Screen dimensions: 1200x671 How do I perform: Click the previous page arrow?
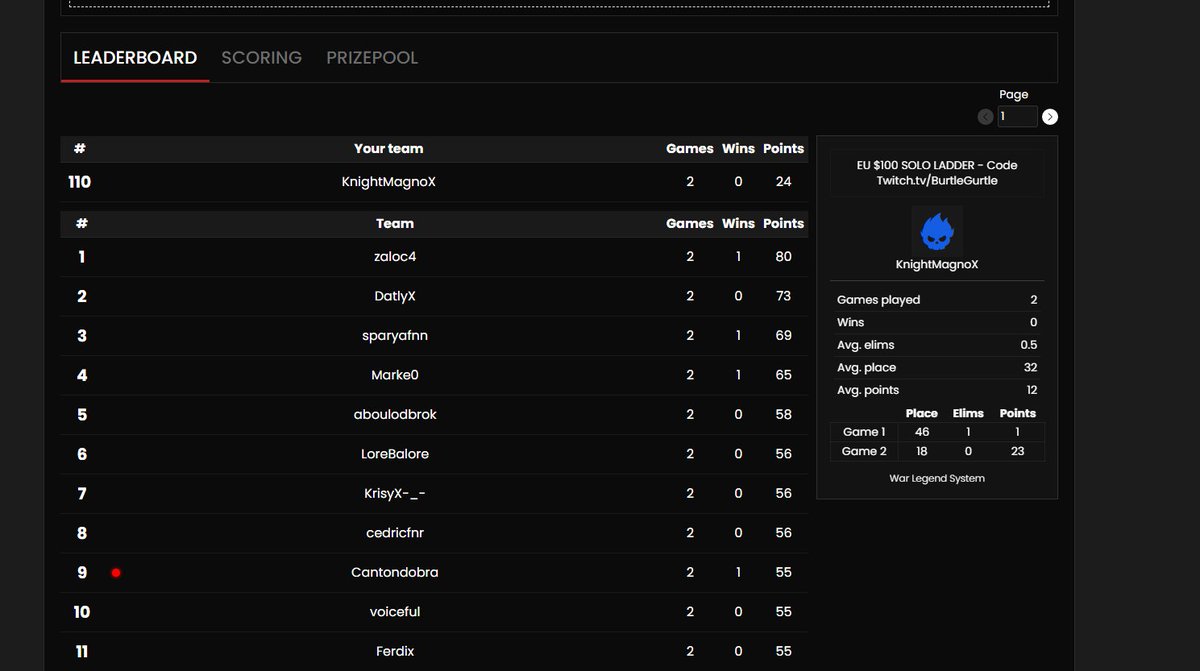(x=984, y=116)
